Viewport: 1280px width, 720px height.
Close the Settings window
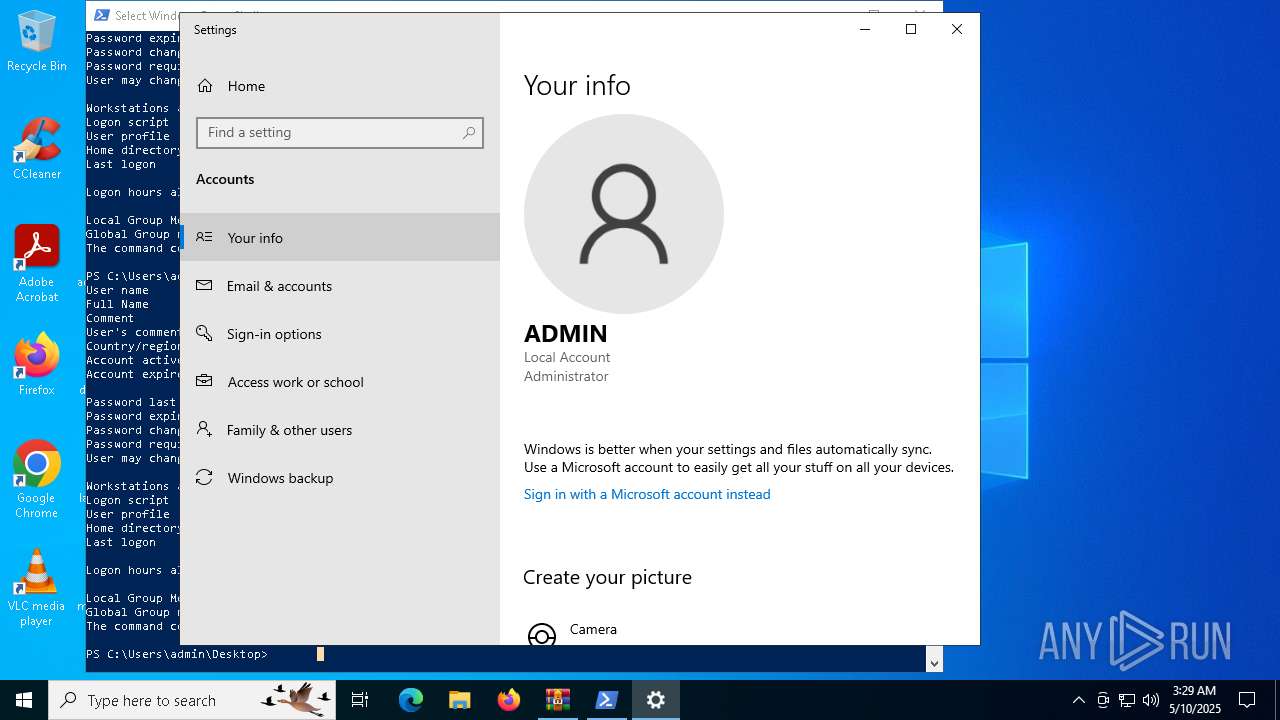coord(957,29)
